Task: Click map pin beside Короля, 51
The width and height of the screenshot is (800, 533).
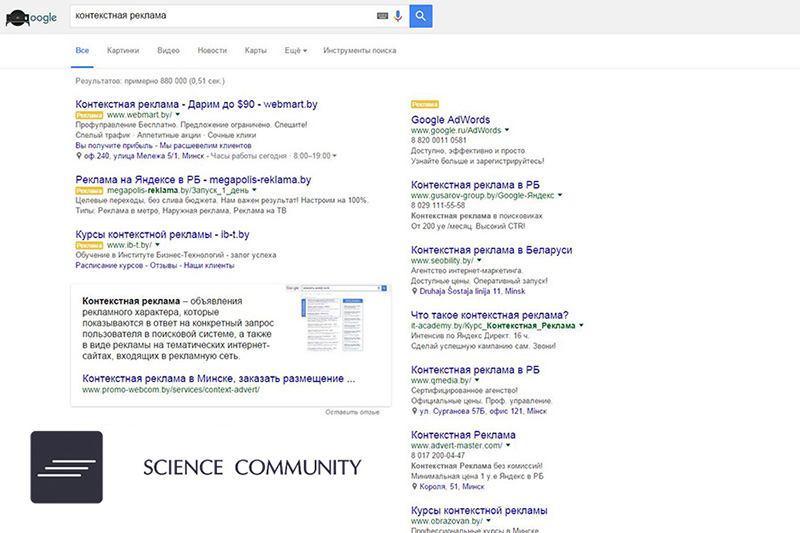Action: tap(414, 487)
